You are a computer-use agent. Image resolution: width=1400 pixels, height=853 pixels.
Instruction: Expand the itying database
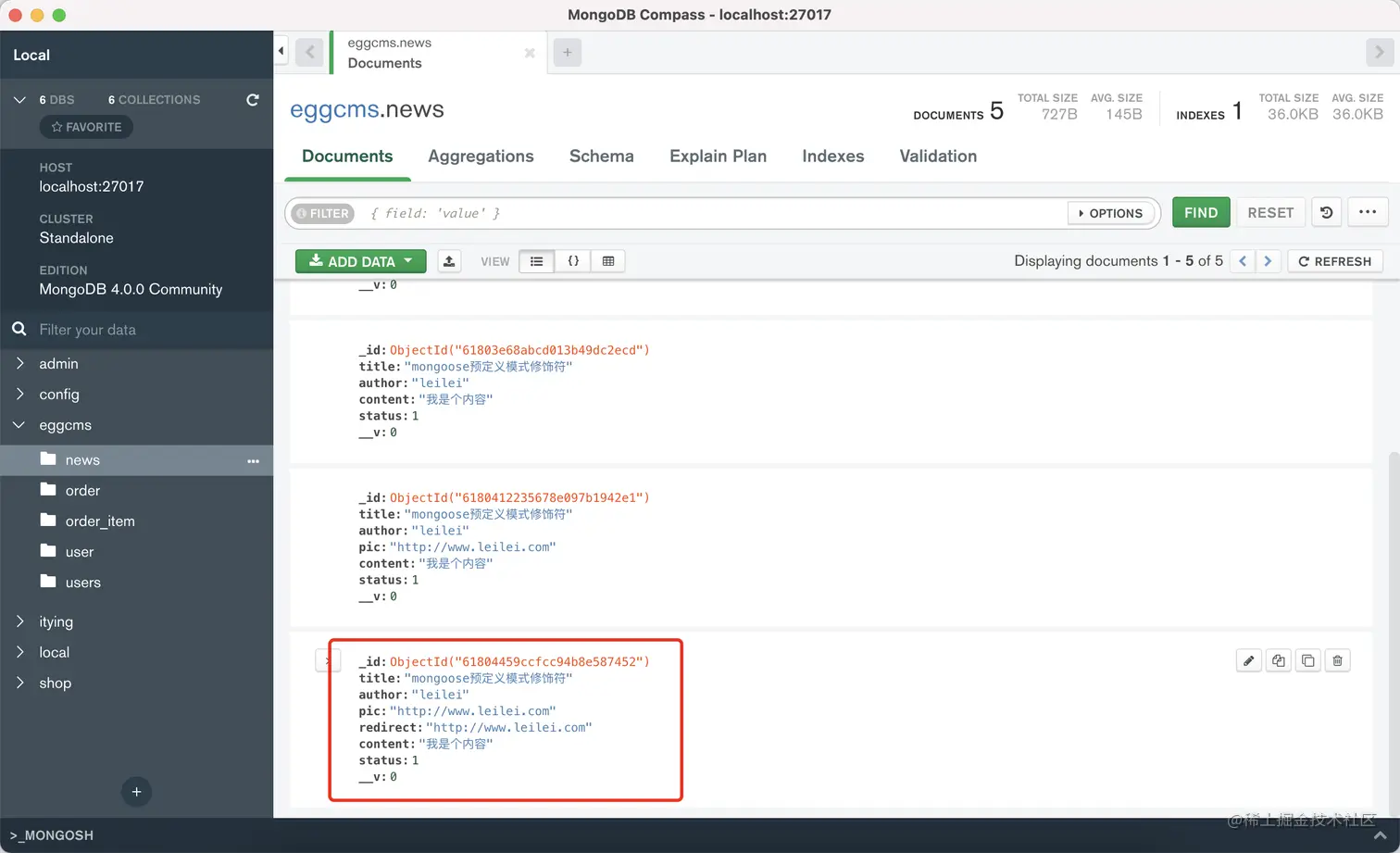pyautogui.click(x=19, y=621)
